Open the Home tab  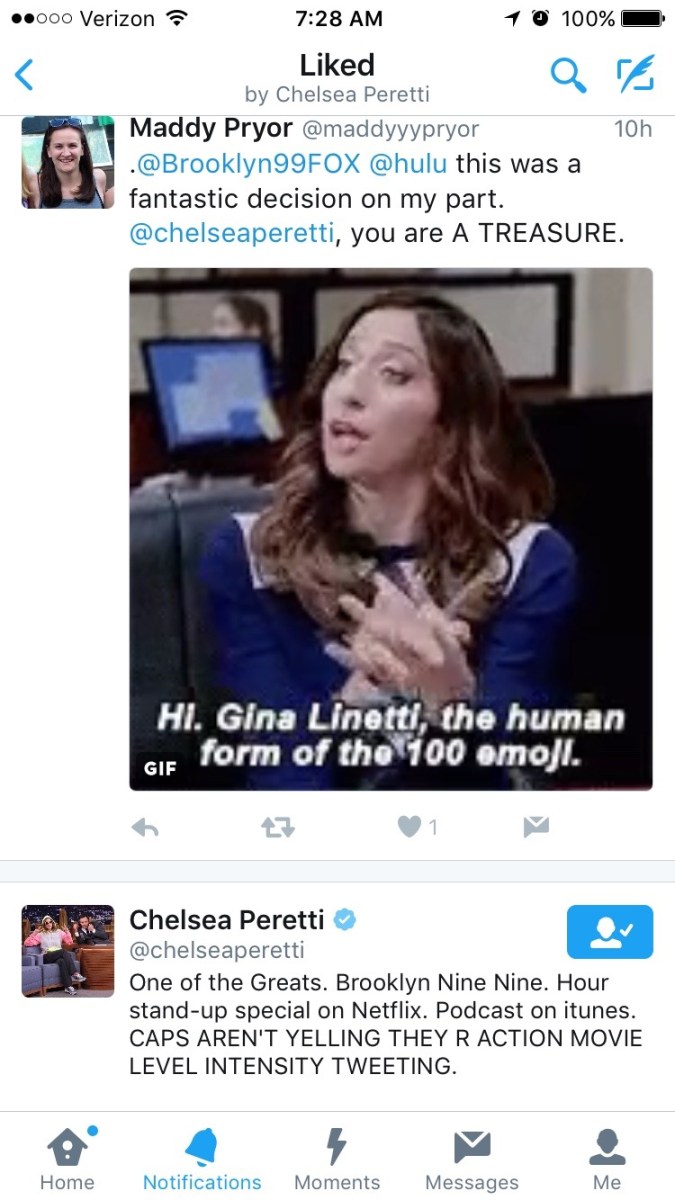(x=67, y=1159)
